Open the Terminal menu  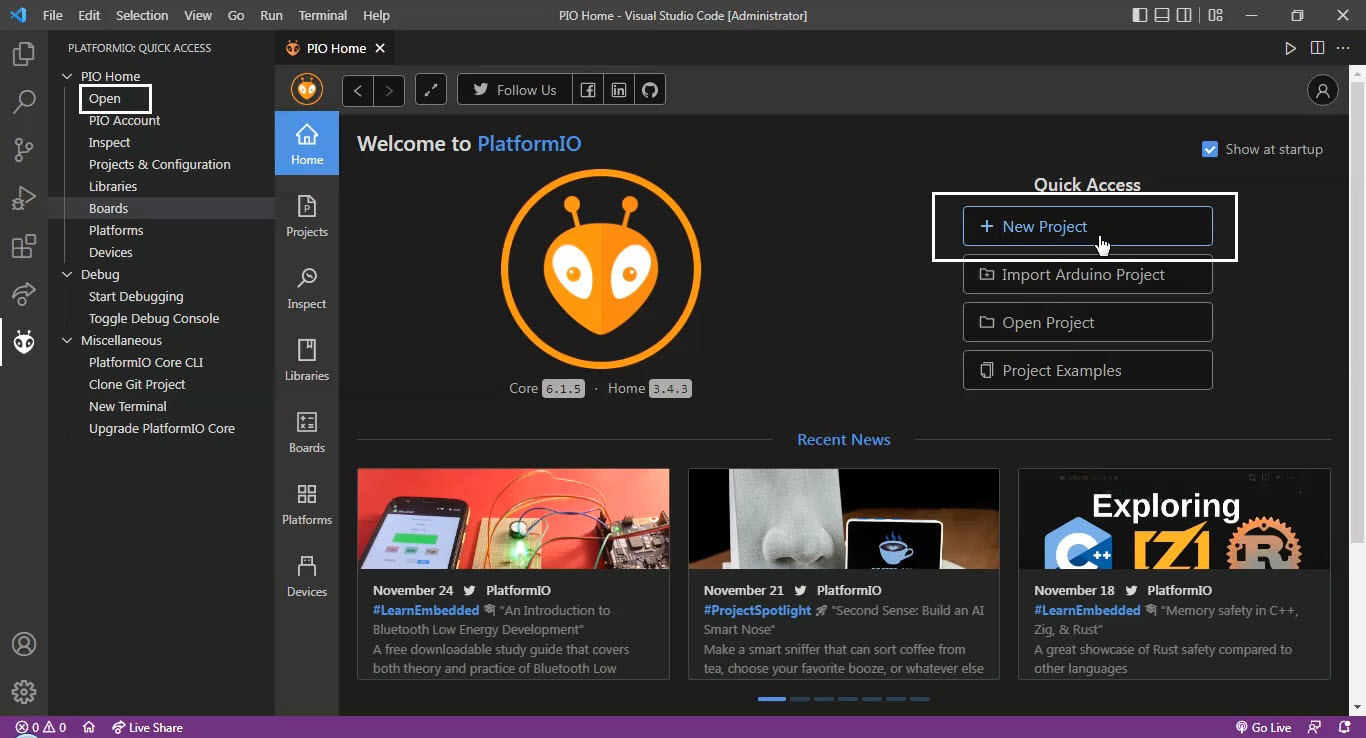[x=323, y=15]
